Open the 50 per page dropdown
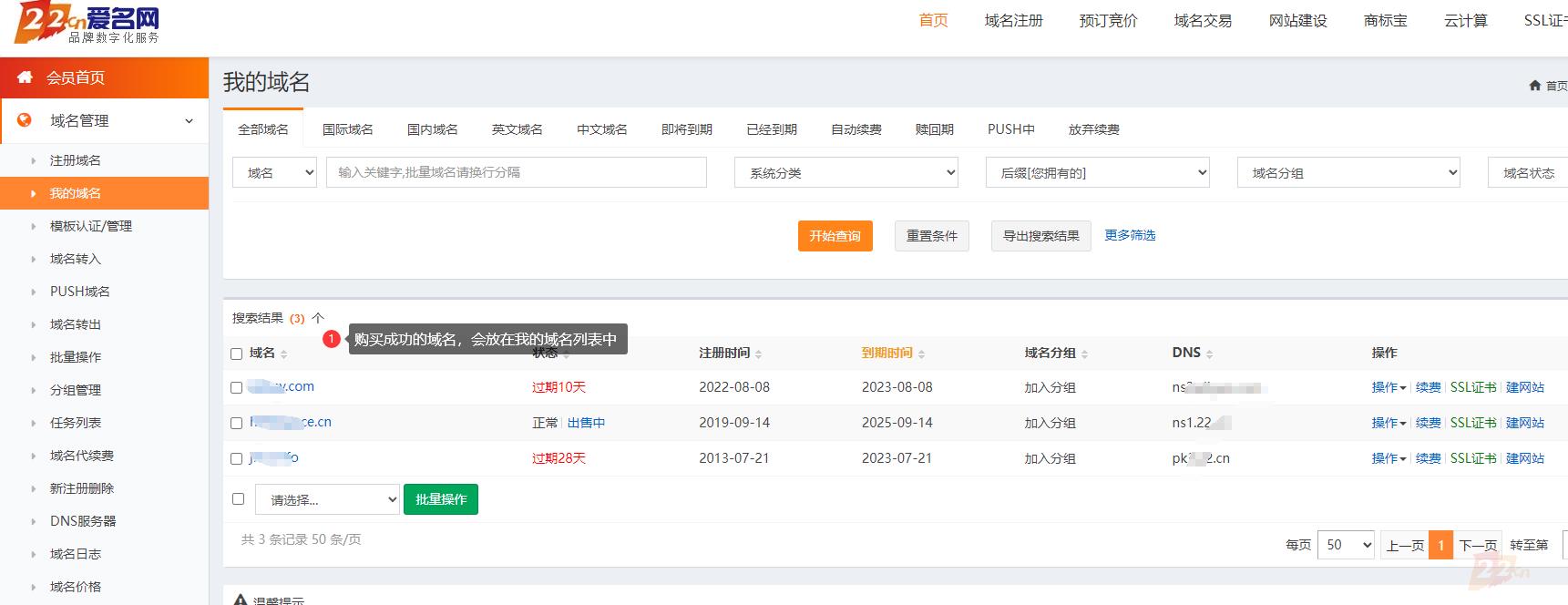This screenshot has height=605, width=1568. pyautogui.click(x=1346, y=545)
